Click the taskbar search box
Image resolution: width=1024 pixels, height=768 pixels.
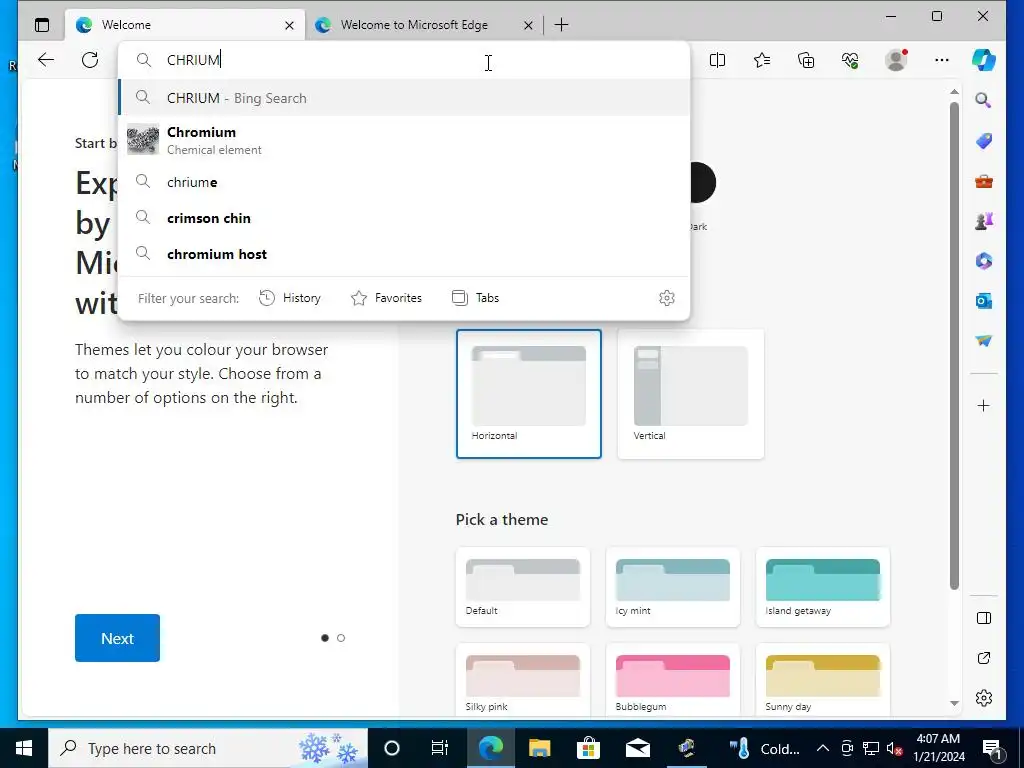click(x=208, y=748)
